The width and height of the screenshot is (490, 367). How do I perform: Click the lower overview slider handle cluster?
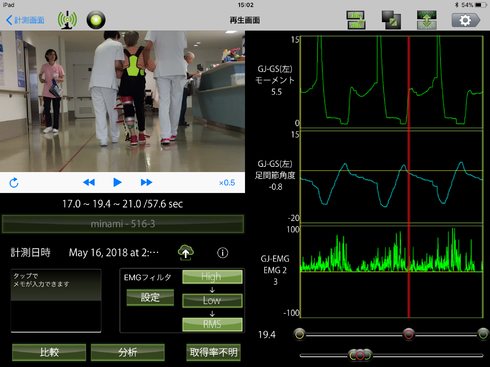pos(360,355)
